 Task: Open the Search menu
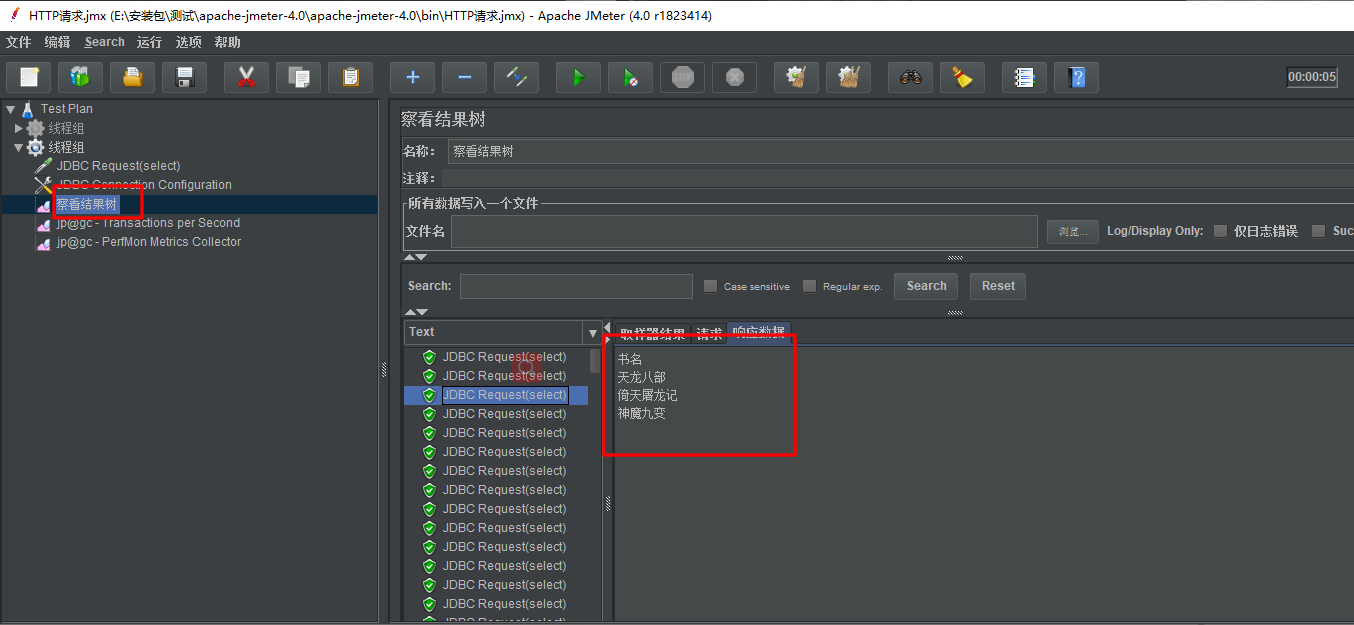tap(105, 42)
